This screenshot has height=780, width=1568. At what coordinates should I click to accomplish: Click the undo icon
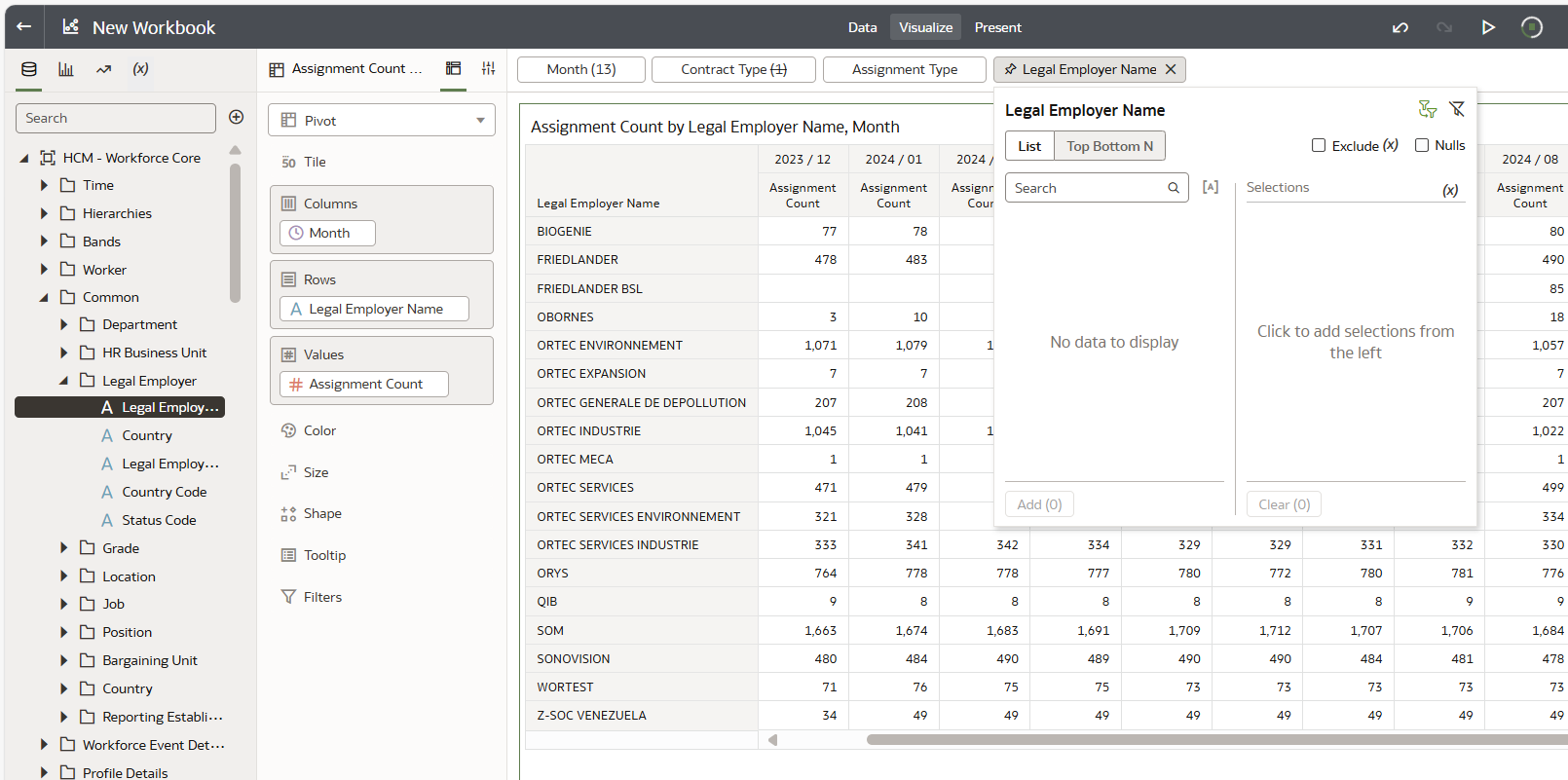[1400, 27]
